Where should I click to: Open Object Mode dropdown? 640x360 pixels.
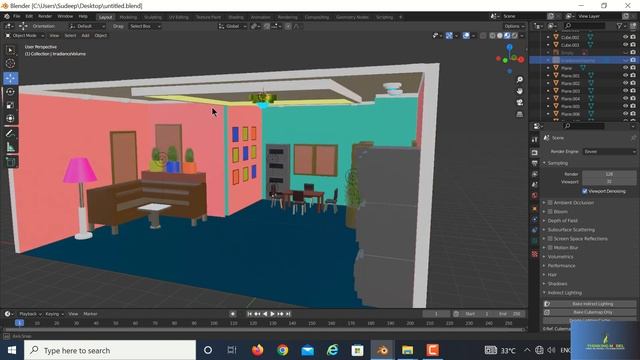(24, 36)
